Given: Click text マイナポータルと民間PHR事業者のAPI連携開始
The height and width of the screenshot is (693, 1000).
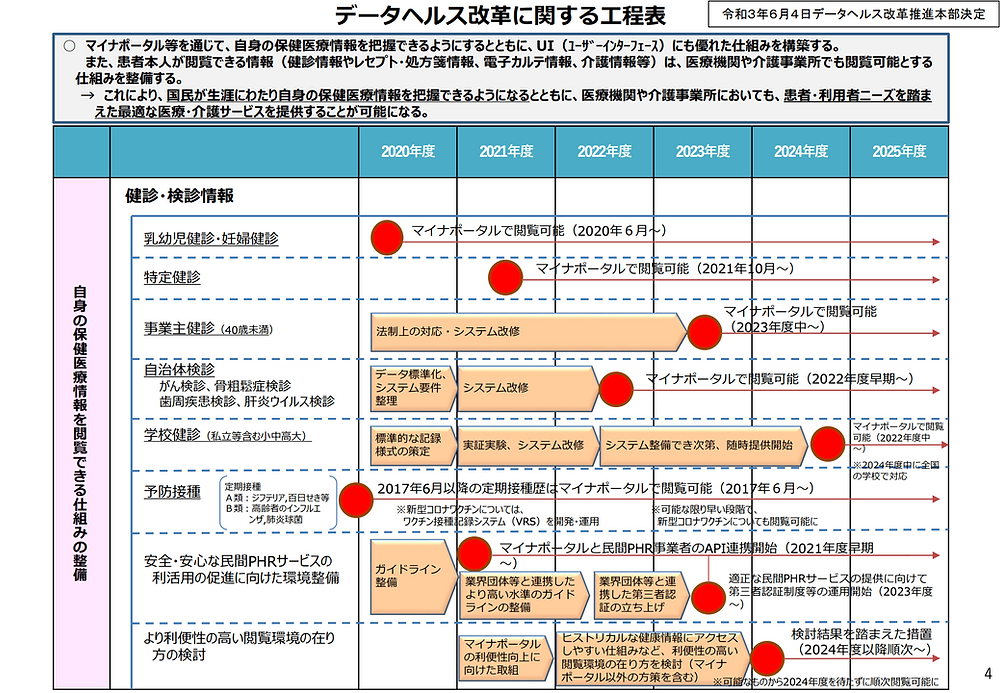Looking at the screenshot, I should click(638, 548).
